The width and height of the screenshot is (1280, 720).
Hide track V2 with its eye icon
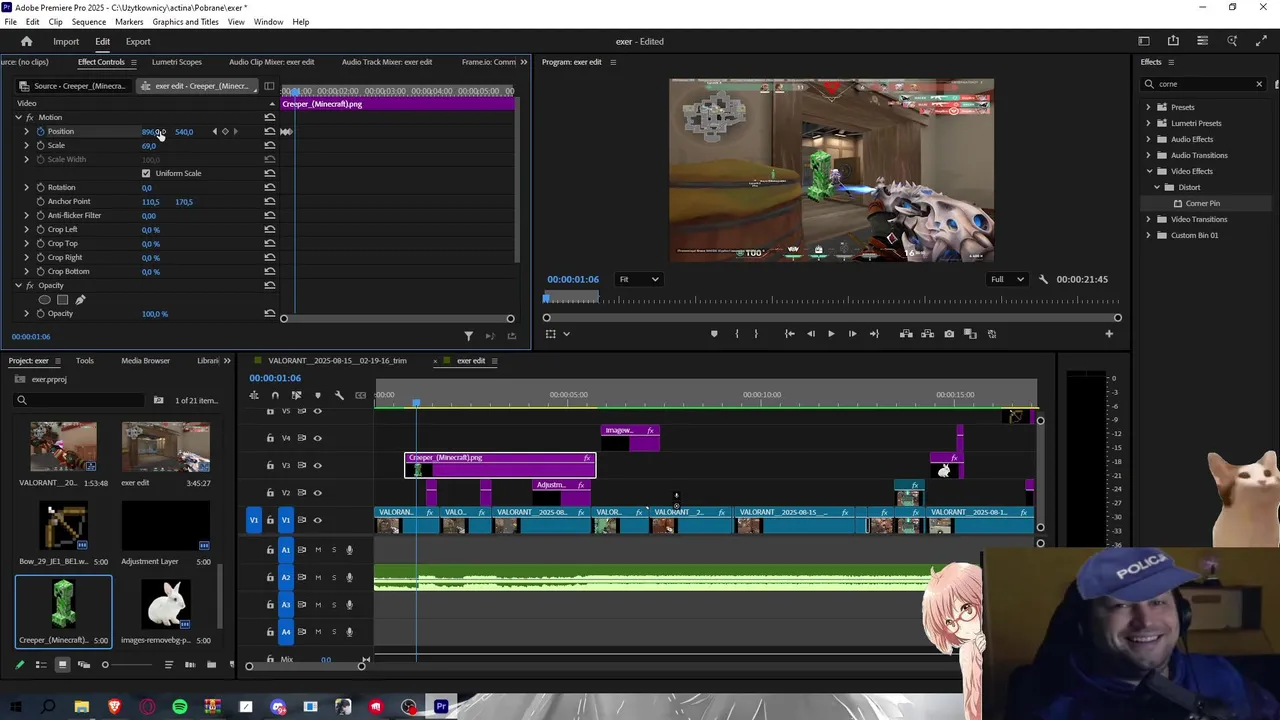point(318,492)
